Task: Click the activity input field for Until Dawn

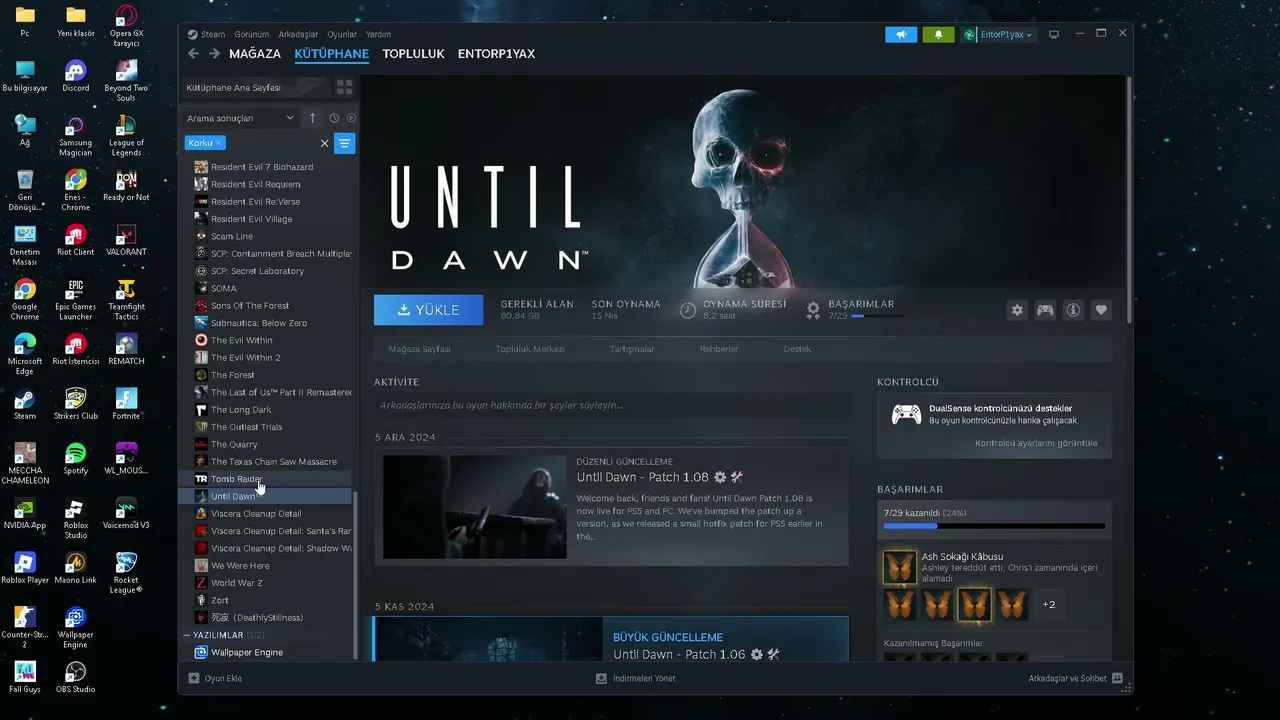Action: 611,405
